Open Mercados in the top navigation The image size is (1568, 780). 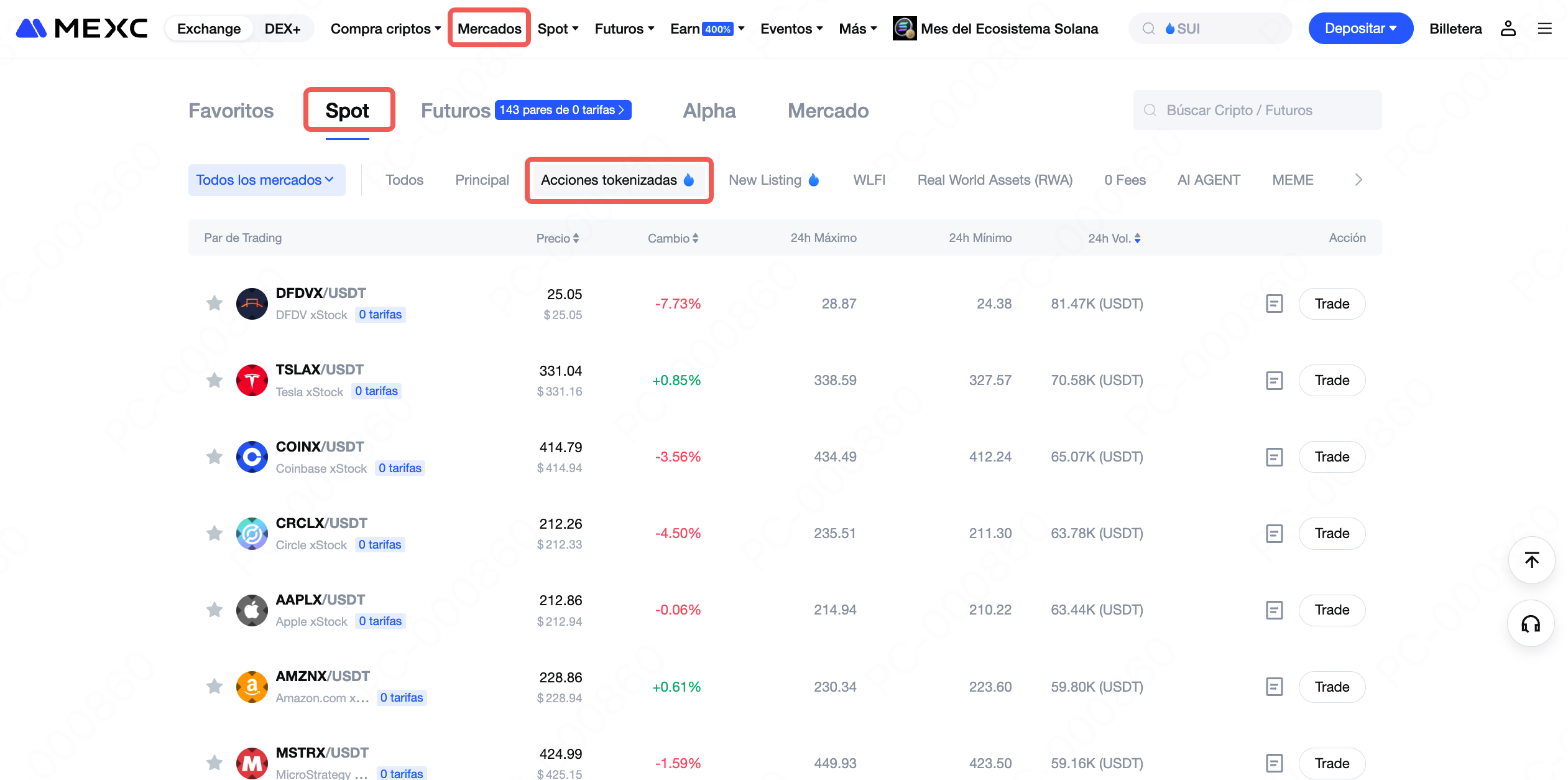coord(489,29)
